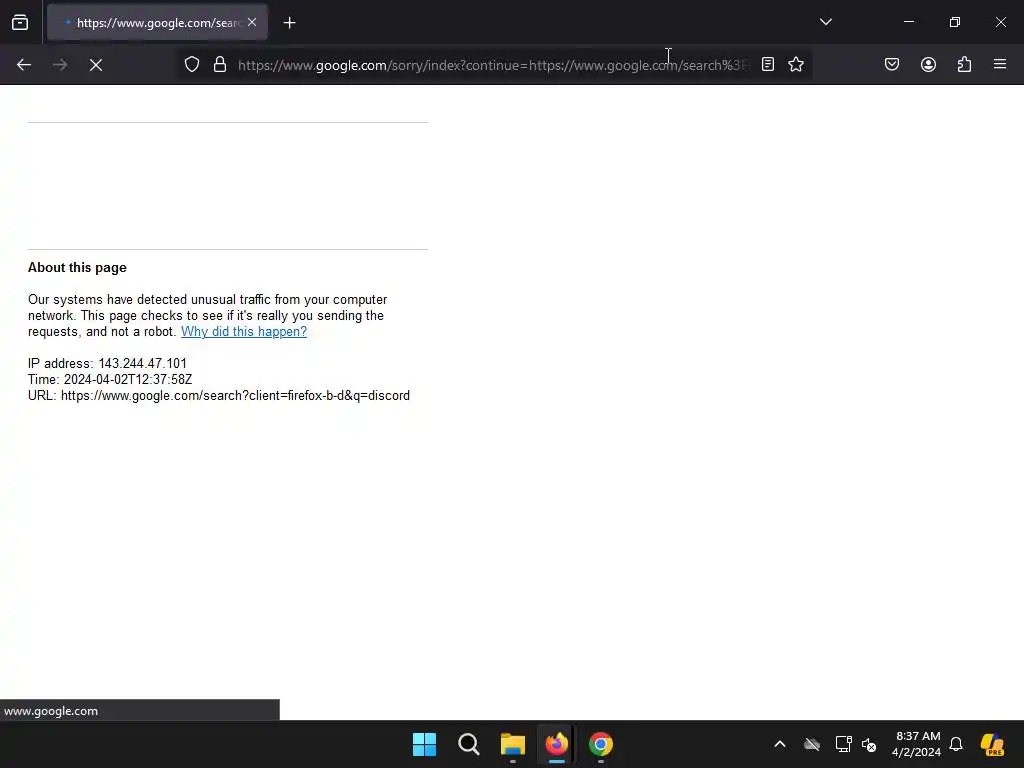This screenshot has height=768, width=1024.
Task: Follow 'Why did this happen?' link
Action: (244, 331)
